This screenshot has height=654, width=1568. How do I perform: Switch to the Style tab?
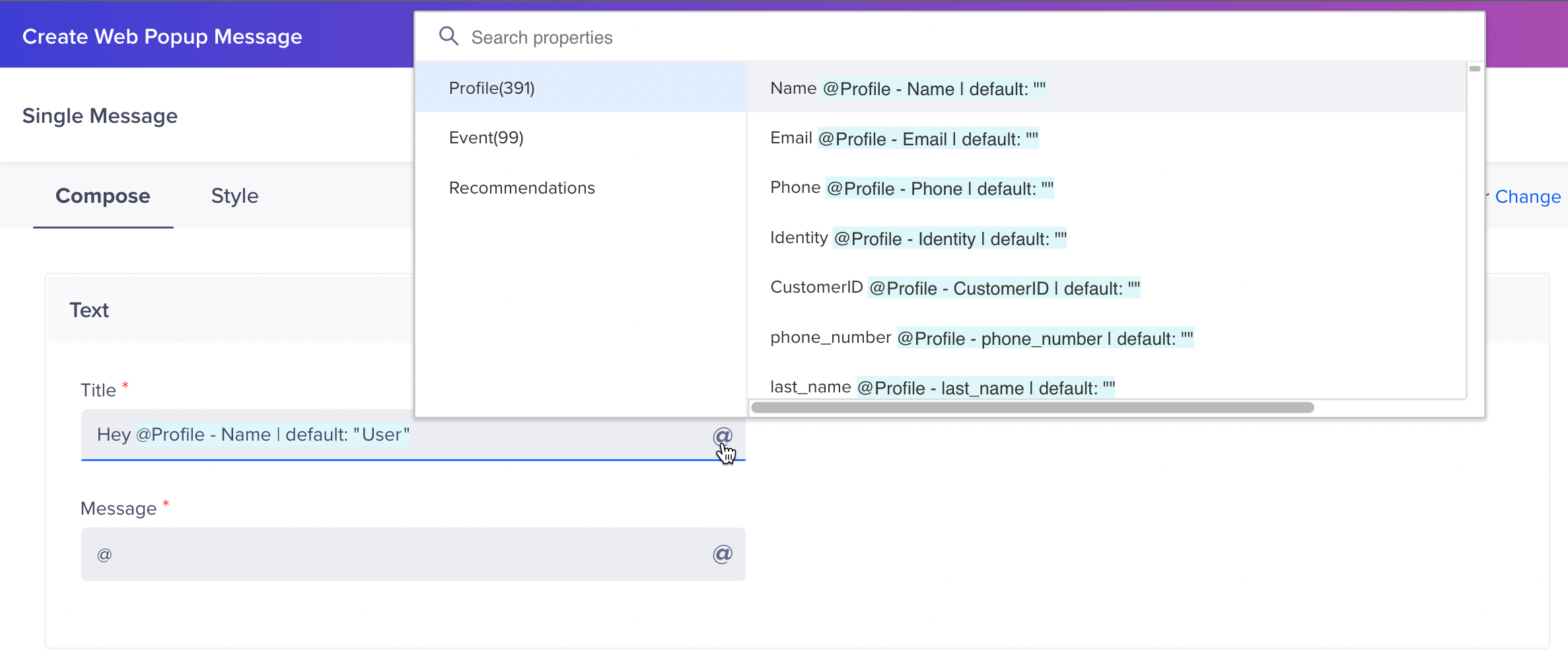coord(234,196)
